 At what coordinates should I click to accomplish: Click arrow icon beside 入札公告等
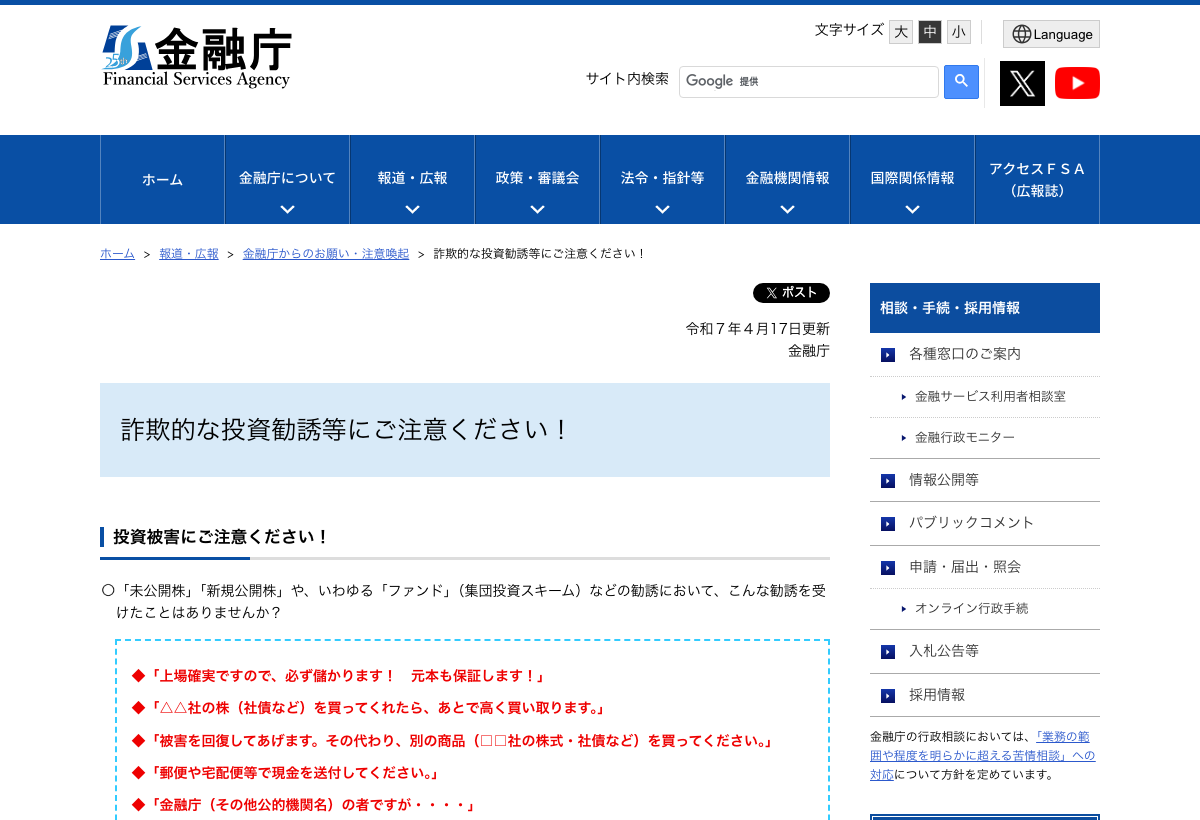click(x=888, y=652)
